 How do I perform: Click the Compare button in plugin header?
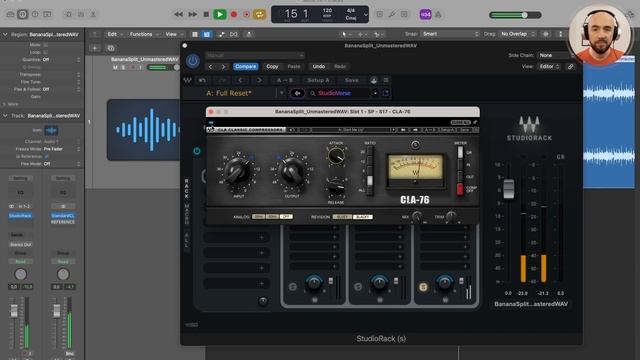tap(246, 67)
